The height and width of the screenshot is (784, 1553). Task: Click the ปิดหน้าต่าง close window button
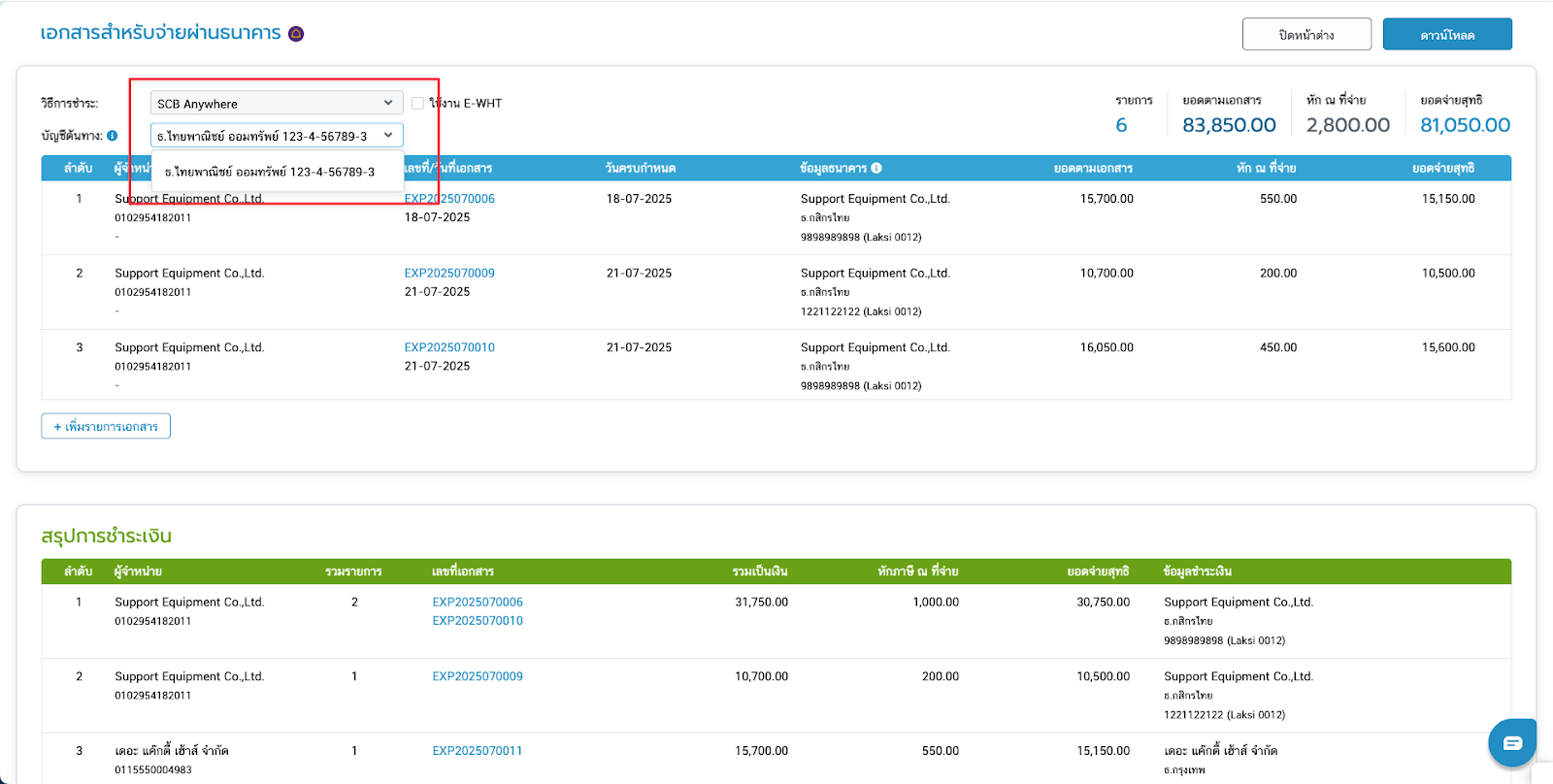pos(1305,34)
